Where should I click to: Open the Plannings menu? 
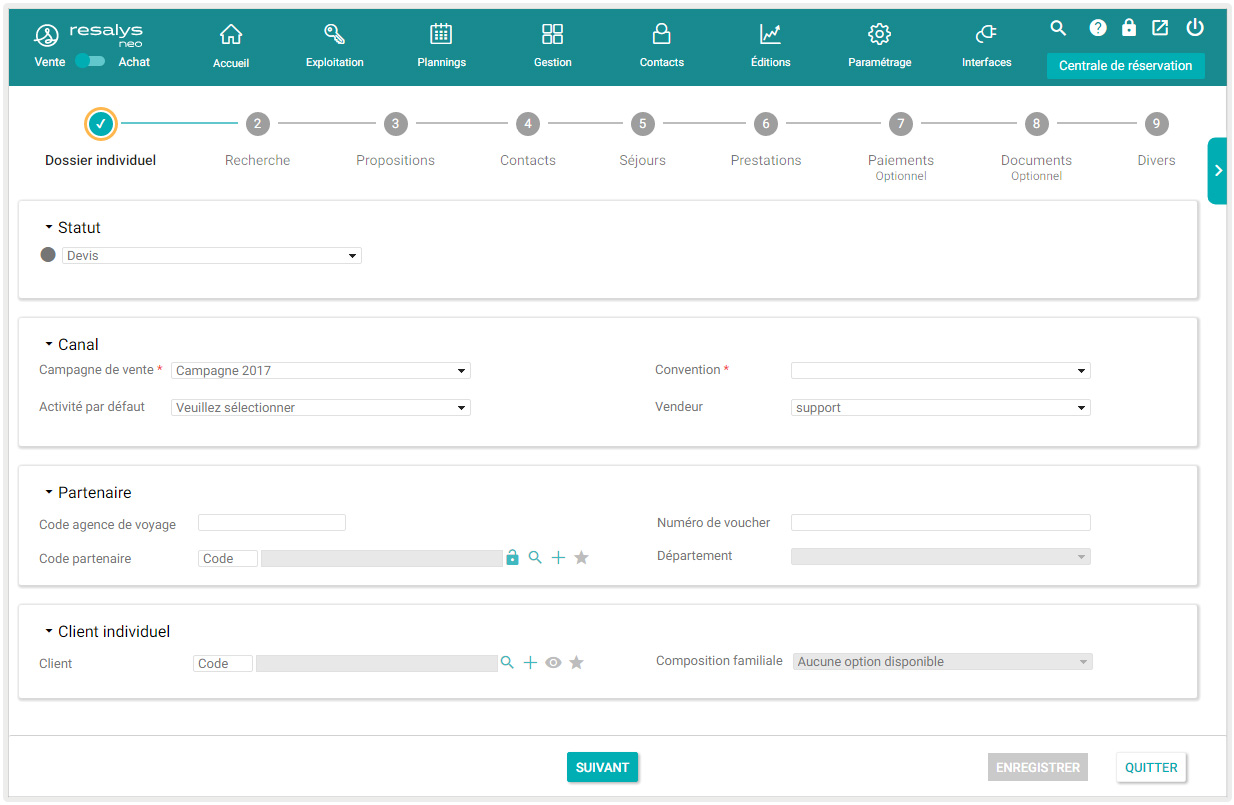point(441,46)
